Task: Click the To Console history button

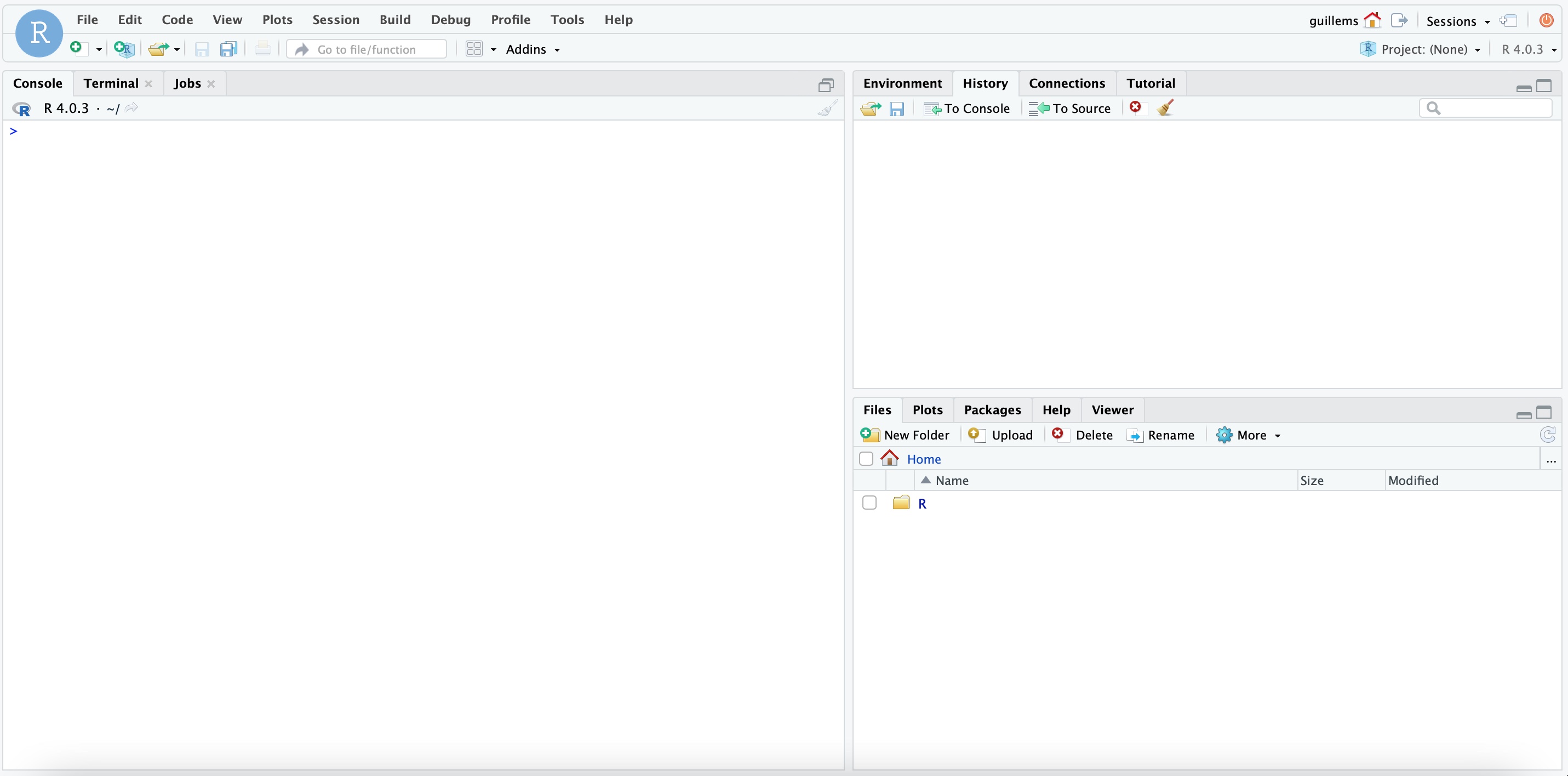Action: click(967, 108)
